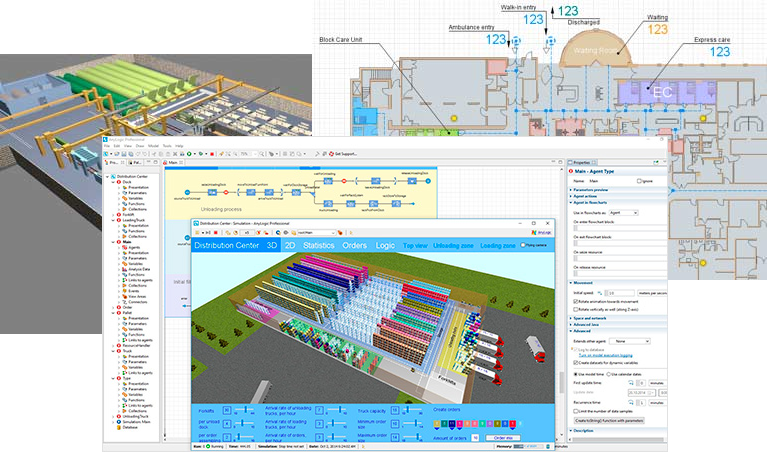
Task: Click Create toString() function with parameters button
Action: (609, 420)
